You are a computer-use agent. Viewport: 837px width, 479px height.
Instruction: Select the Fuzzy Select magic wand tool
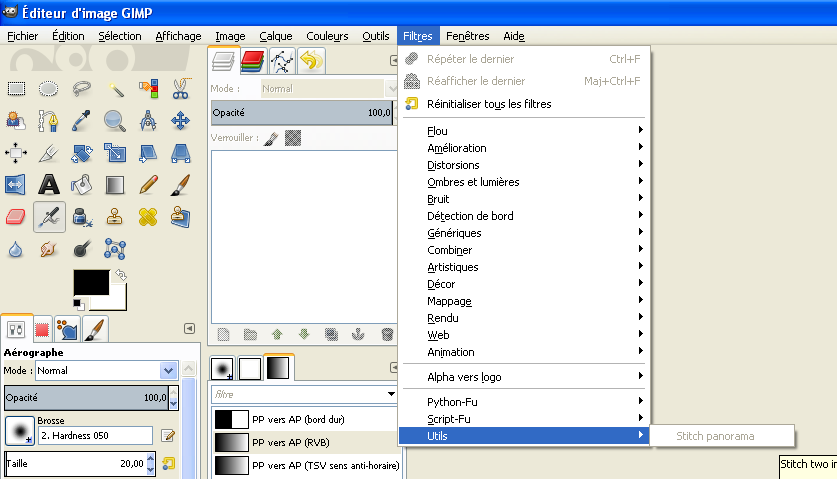click(115, 89)
